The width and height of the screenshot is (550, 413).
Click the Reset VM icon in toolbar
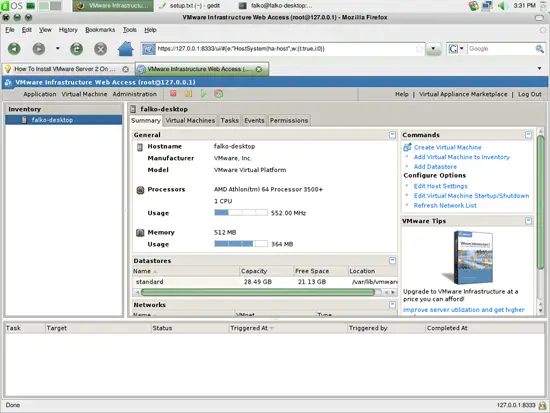(x=219, y=94)
